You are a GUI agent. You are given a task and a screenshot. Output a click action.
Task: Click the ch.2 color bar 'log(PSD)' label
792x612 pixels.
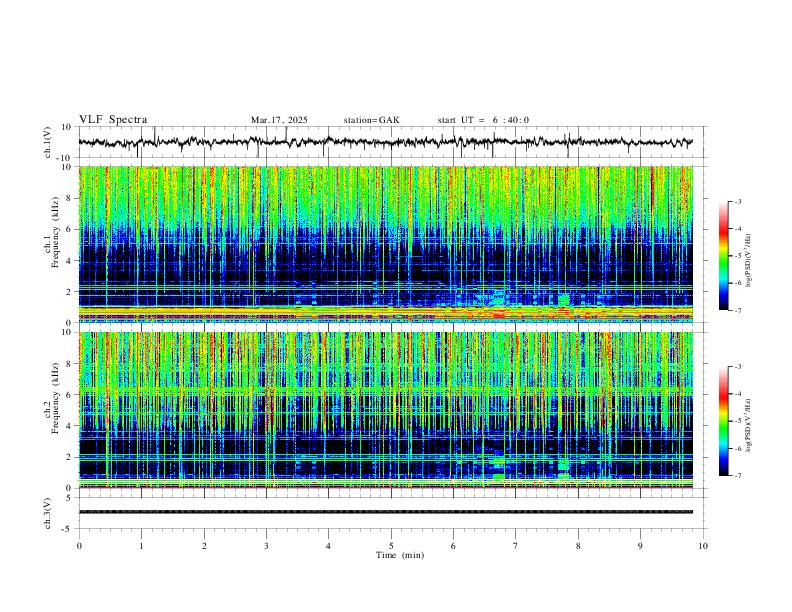tap(749, 425)
